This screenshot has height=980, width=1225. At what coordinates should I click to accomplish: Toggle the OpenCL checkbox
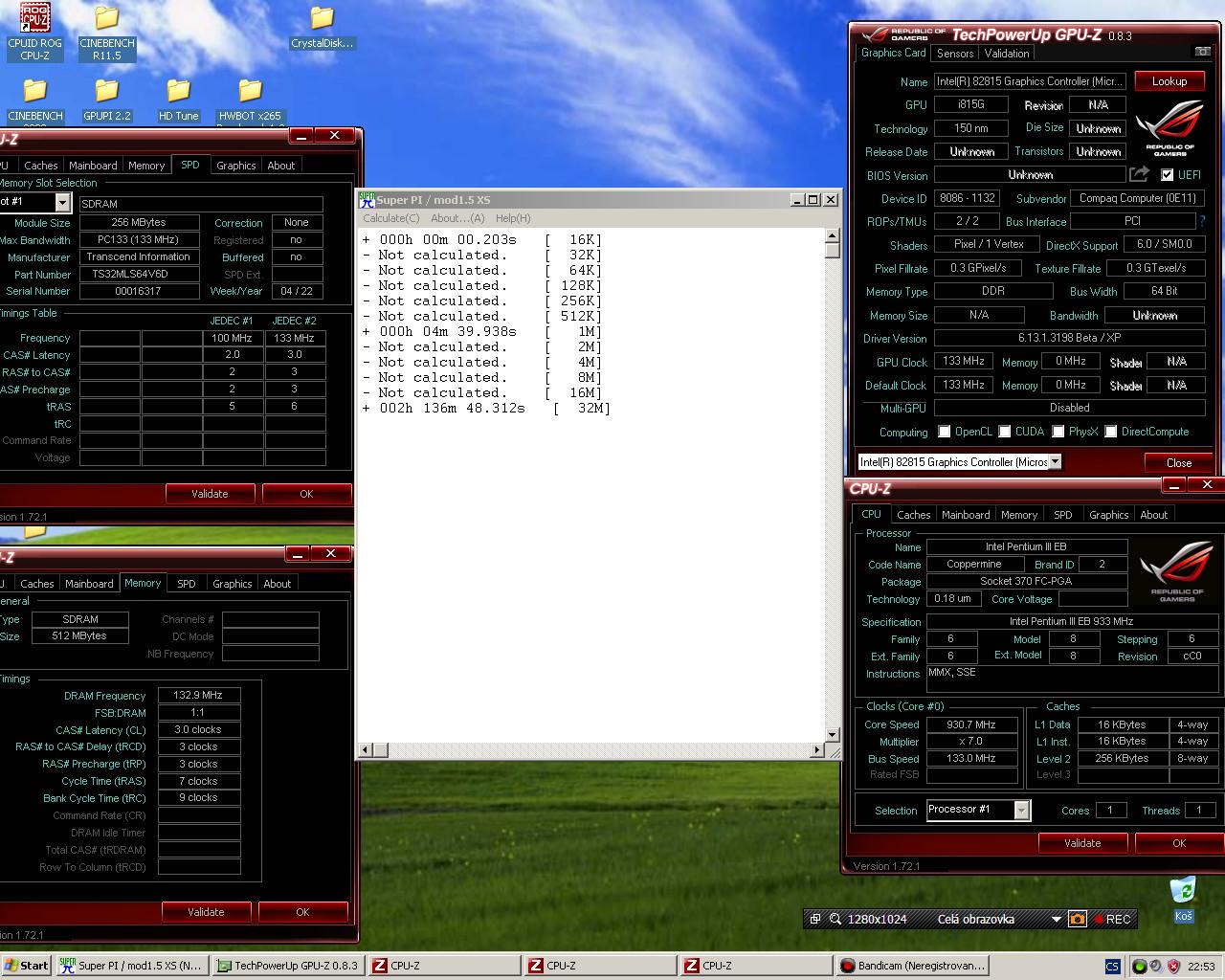945,432
